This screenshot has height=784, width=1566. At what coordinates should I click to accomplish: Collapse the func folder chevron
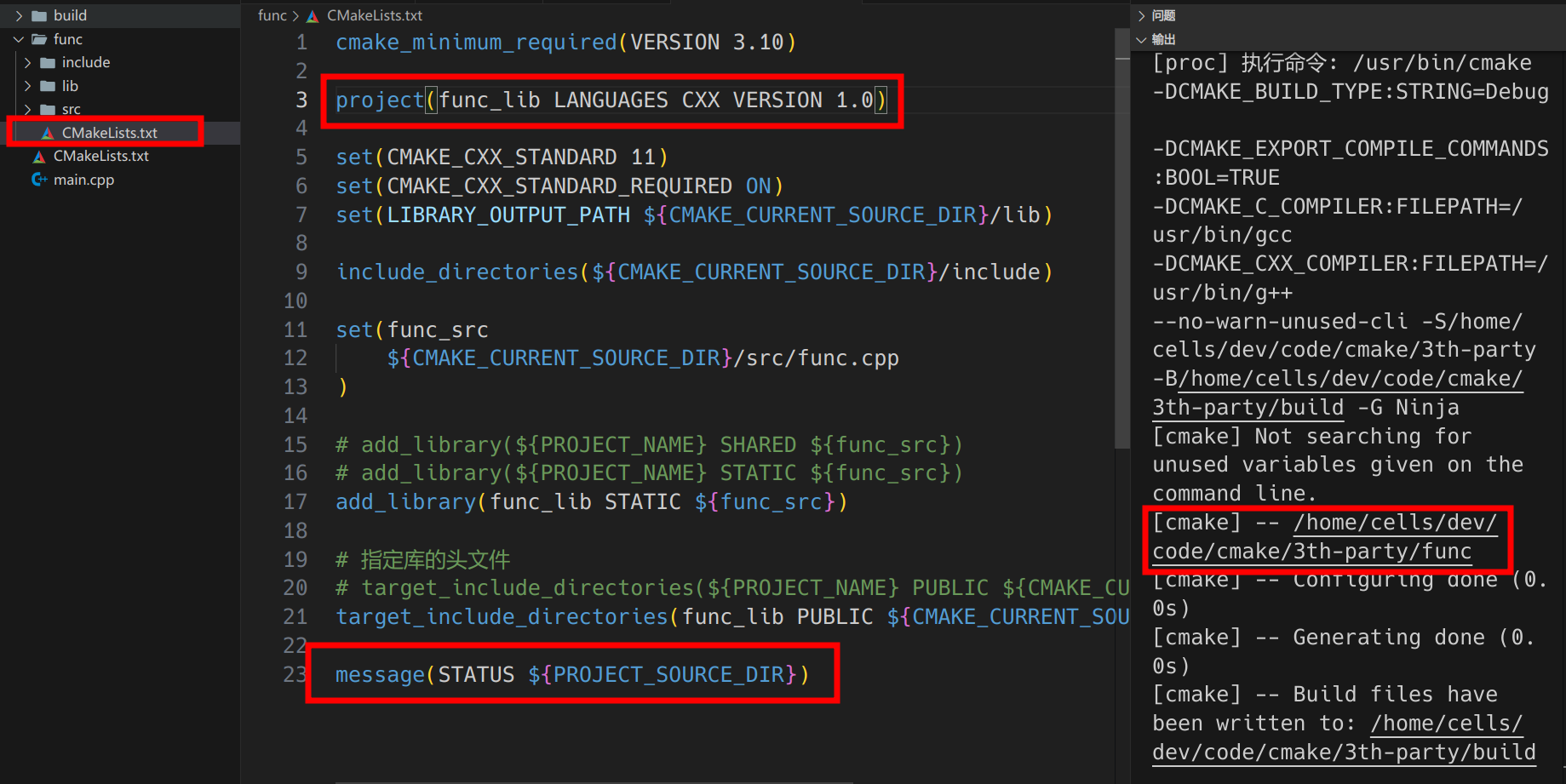tap(19, 39)
